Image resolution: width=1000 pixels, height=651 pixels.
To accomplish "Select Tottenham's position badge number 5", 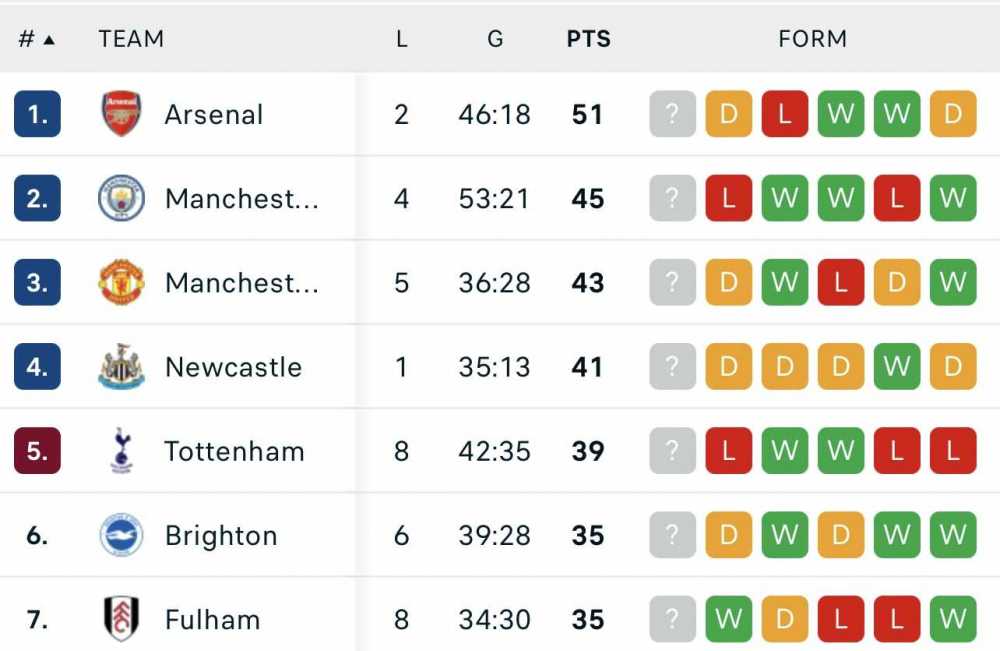I will point(37,451).
